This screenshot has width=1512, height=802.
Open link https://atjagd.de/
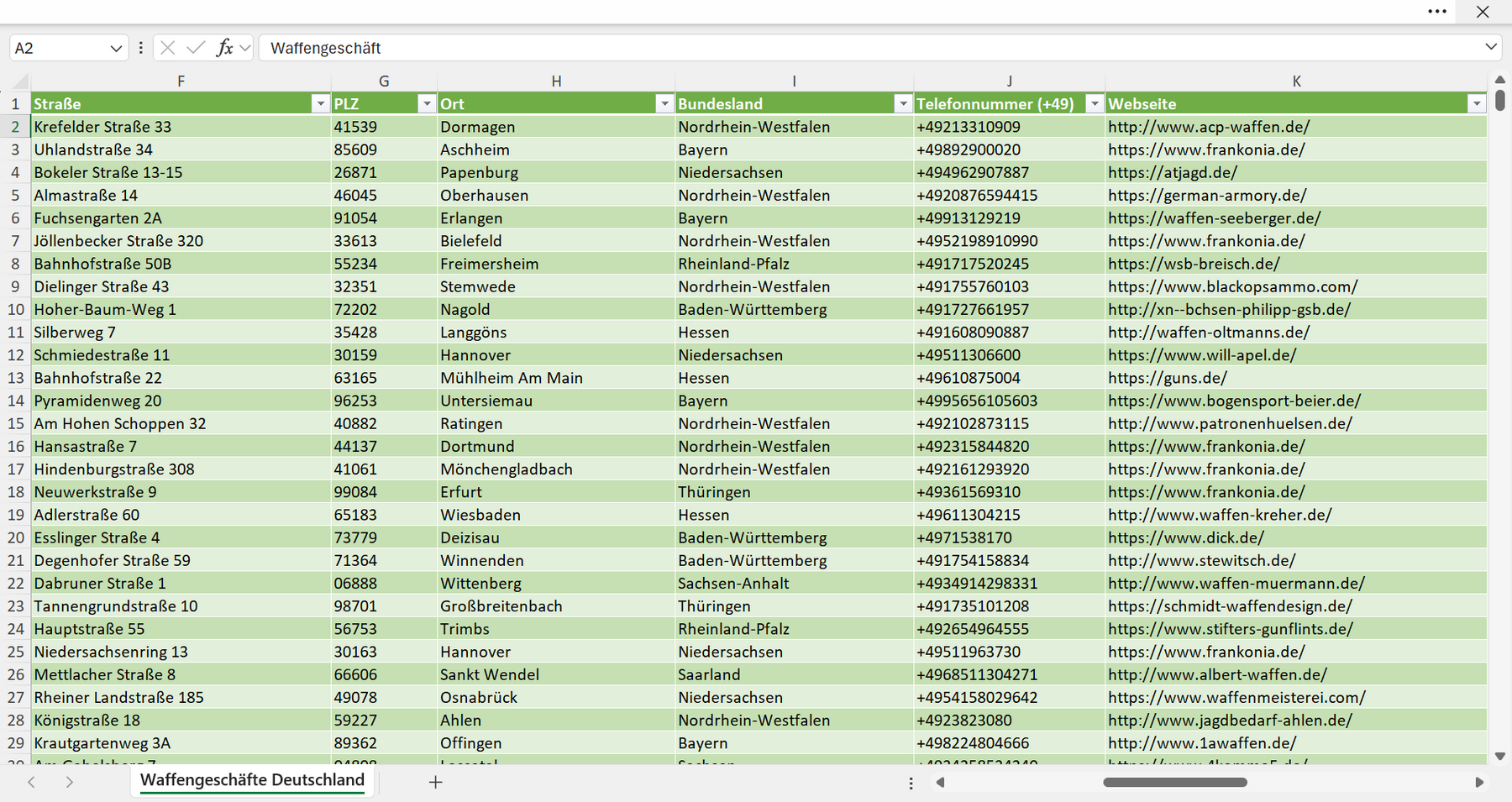click(1172, 172)
